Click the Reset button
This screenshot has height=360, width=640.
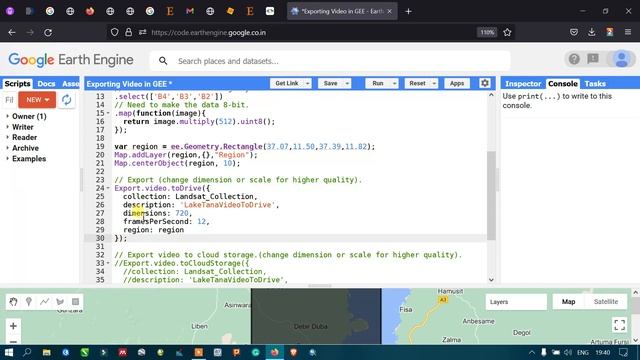(x=417, y=84)
